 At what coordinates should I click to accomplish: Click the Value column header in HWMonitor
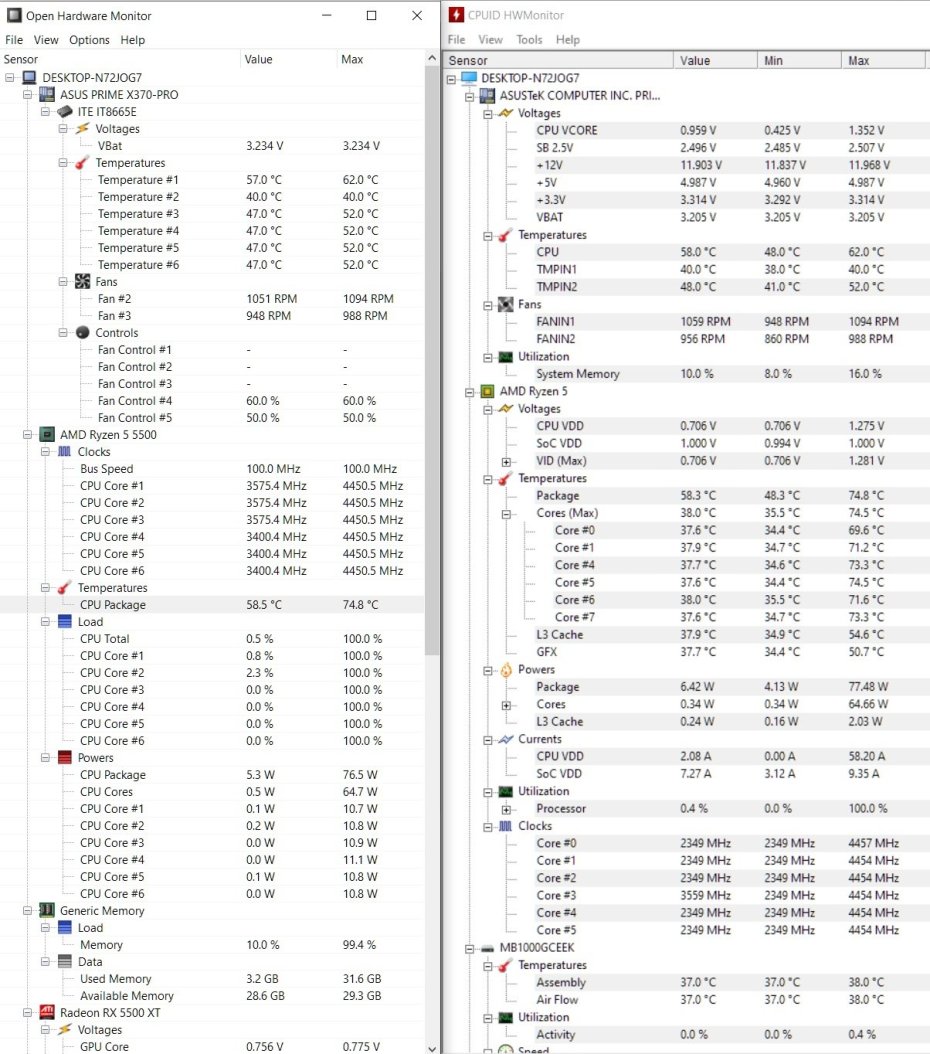(x=715, y=60)
